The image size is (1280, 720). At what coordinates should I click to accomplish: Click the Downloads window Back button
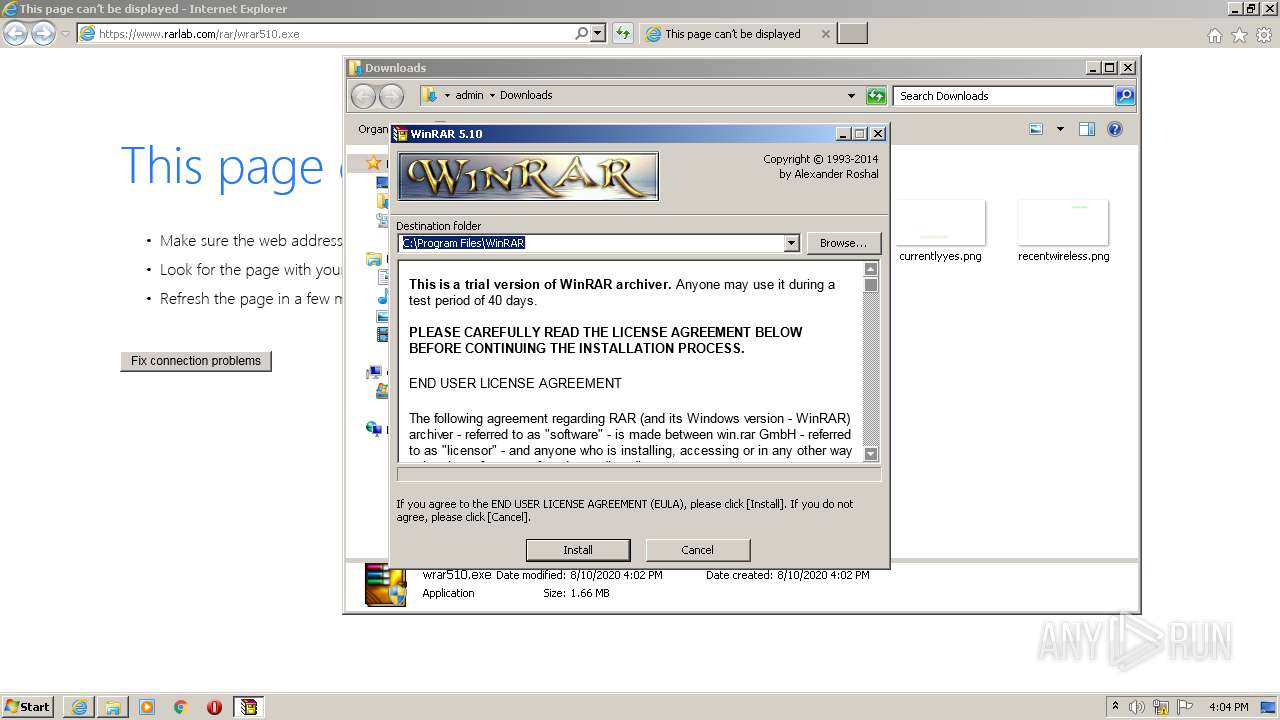tap(363, 96)
